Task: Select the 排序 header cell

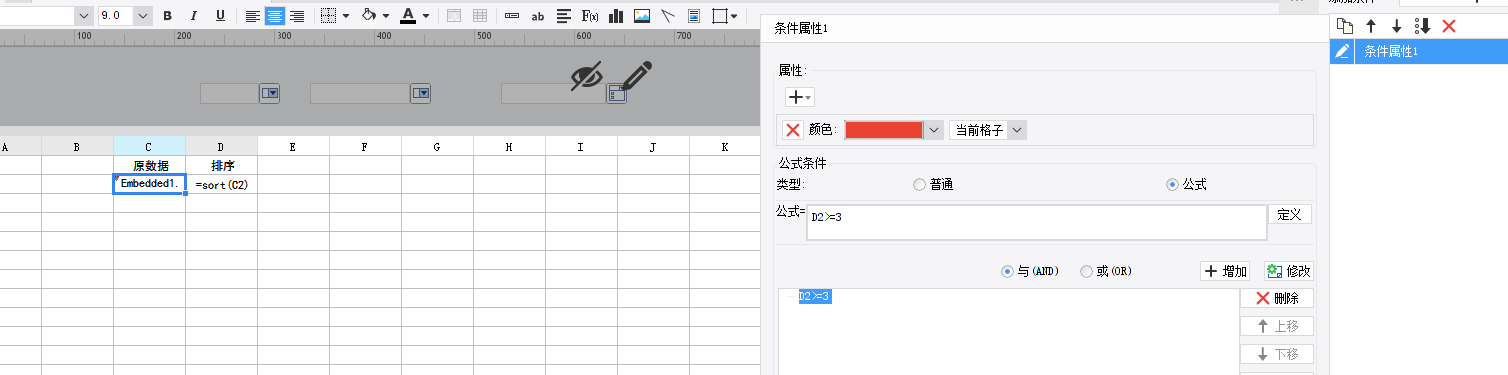Action: [221, 165]
